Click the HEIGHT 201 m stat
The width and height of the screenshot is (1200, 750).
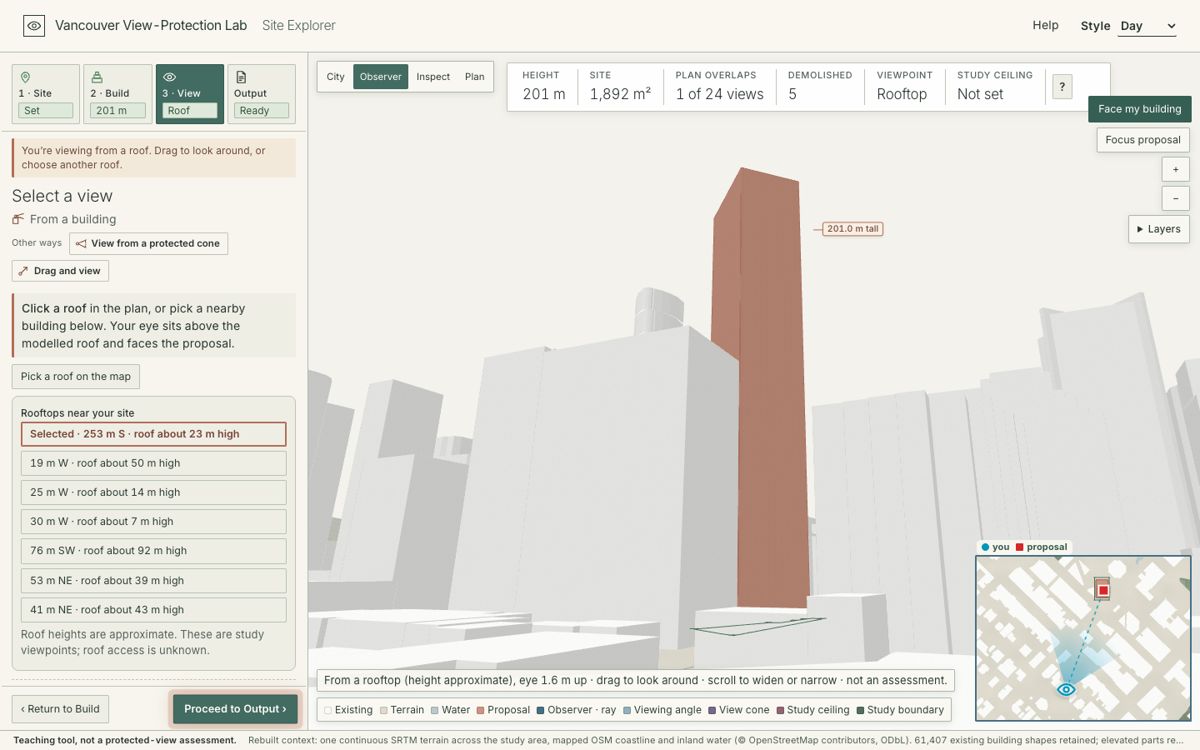tap(544, 87)
